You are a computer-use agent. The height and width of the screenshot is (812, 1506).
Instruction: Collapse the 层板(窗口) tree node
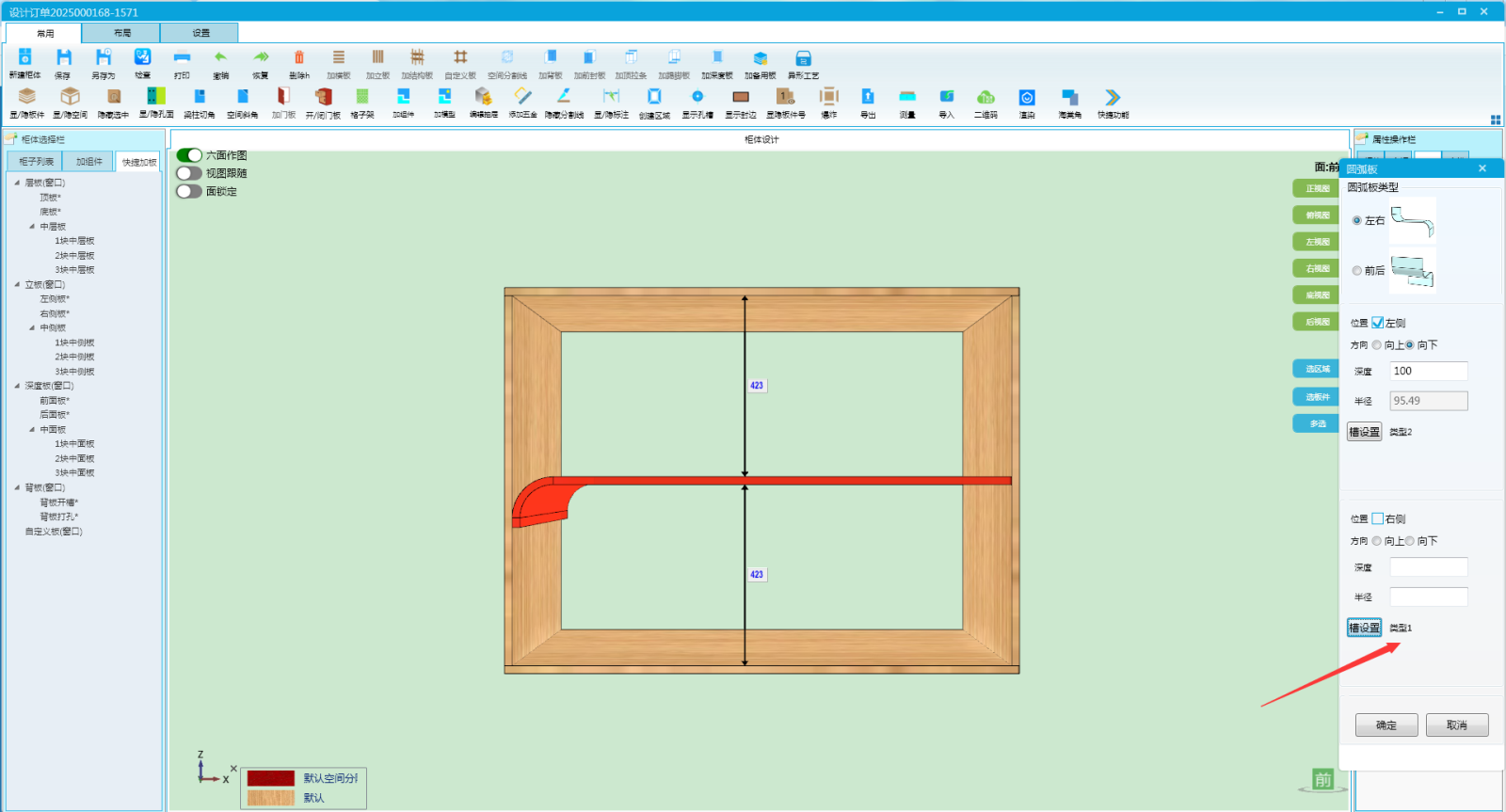click(x=17, y=183)
